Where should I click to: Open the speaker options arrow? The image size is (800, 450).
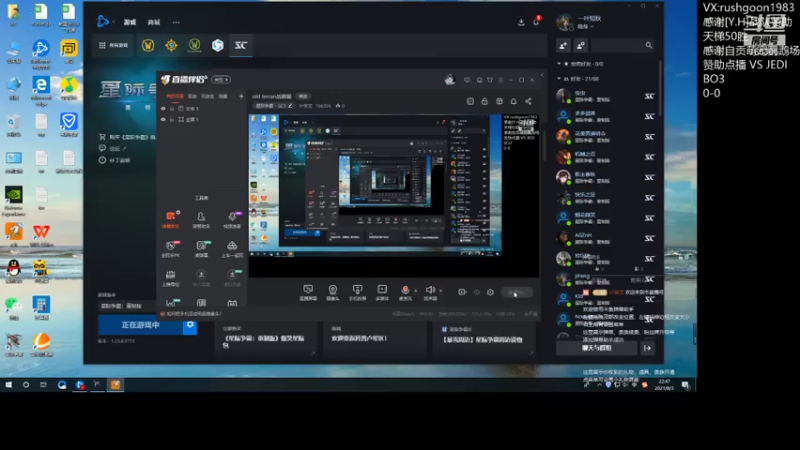pos(441,291)
